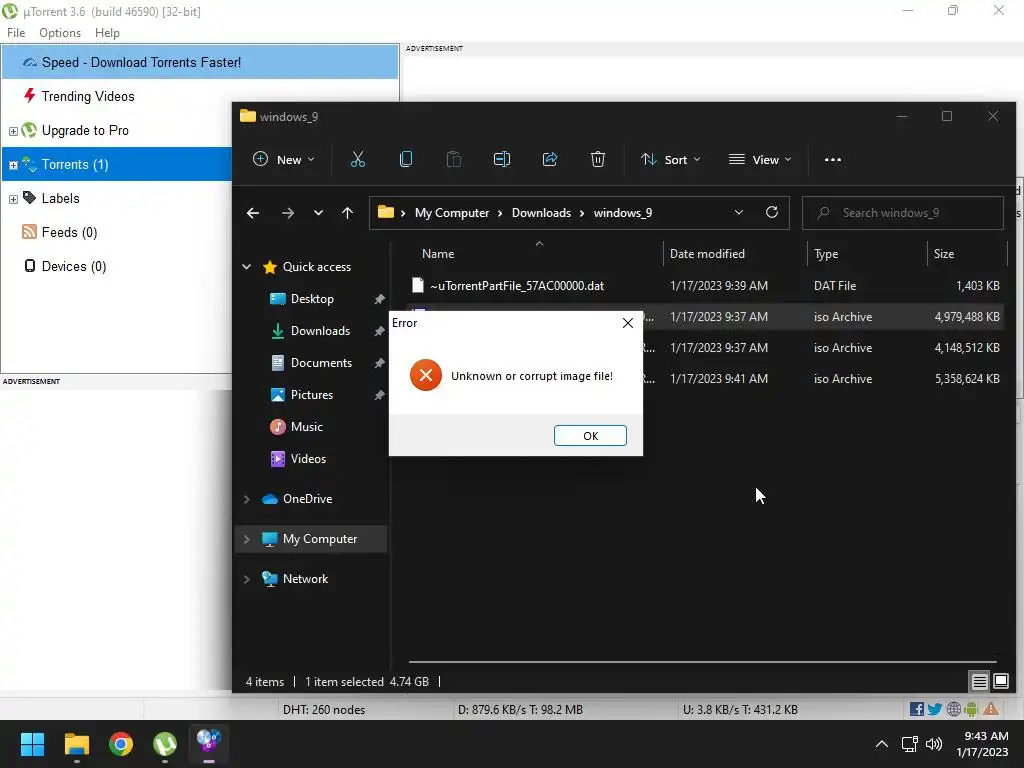Open Documents in Quick access

point(321,362)
